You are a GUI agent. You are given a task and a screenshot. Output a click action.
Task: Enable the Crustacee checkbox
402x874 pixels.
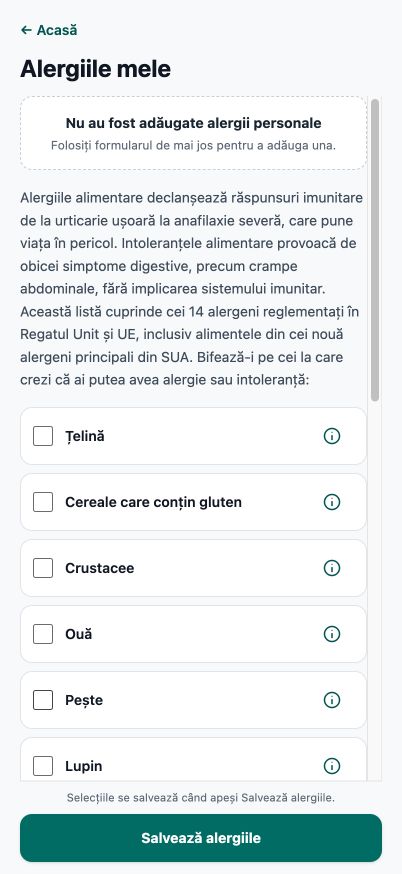43,568
